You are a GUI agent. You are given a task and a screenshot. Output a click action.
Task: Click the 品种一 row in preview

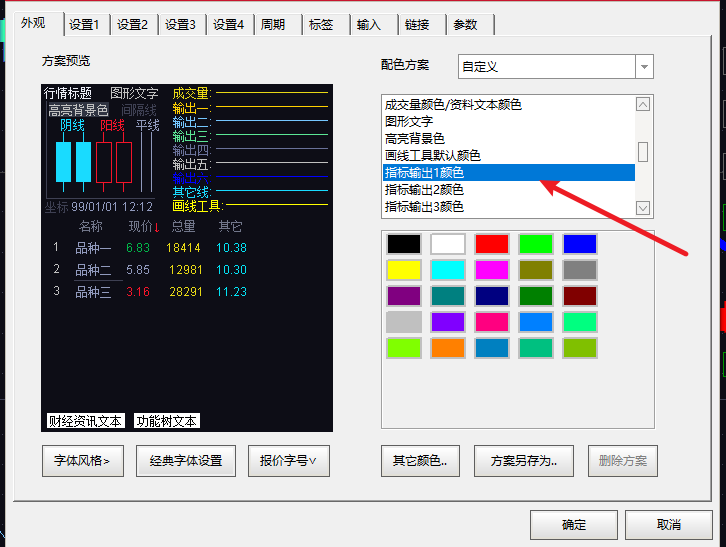click(150, 248)
